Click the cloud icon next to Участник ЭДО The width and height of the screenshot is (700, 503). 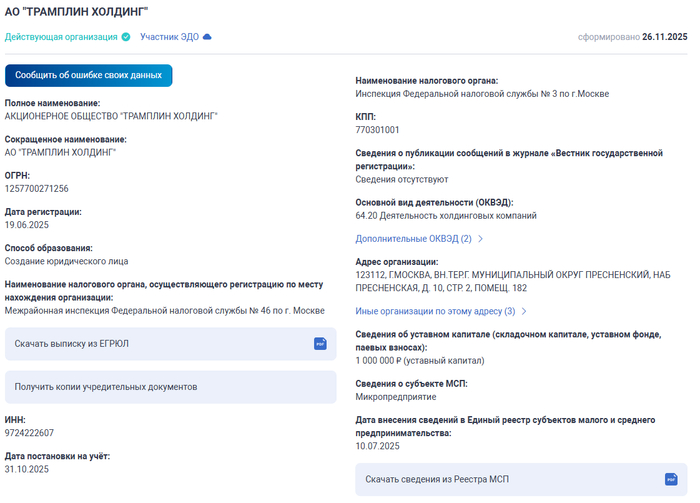207,37
